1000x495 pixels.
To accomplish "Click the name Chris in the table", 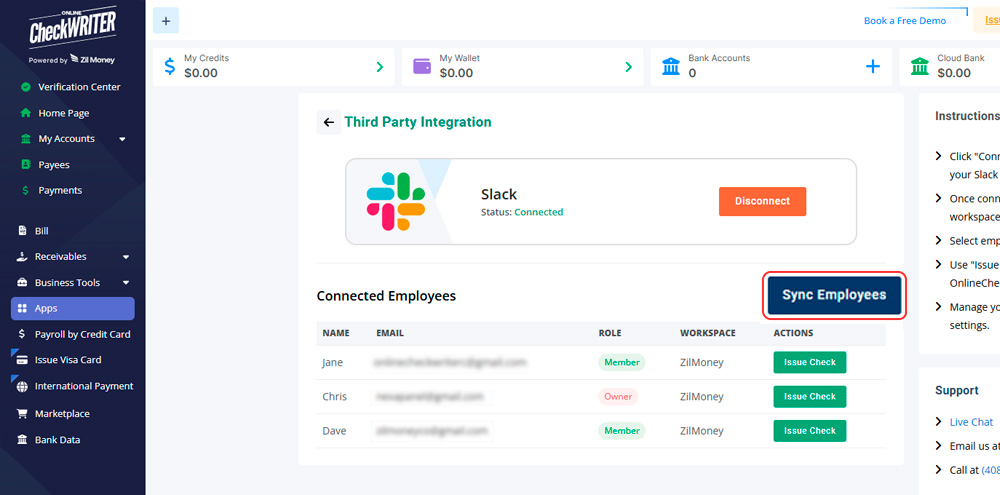I will coord(334,396).
